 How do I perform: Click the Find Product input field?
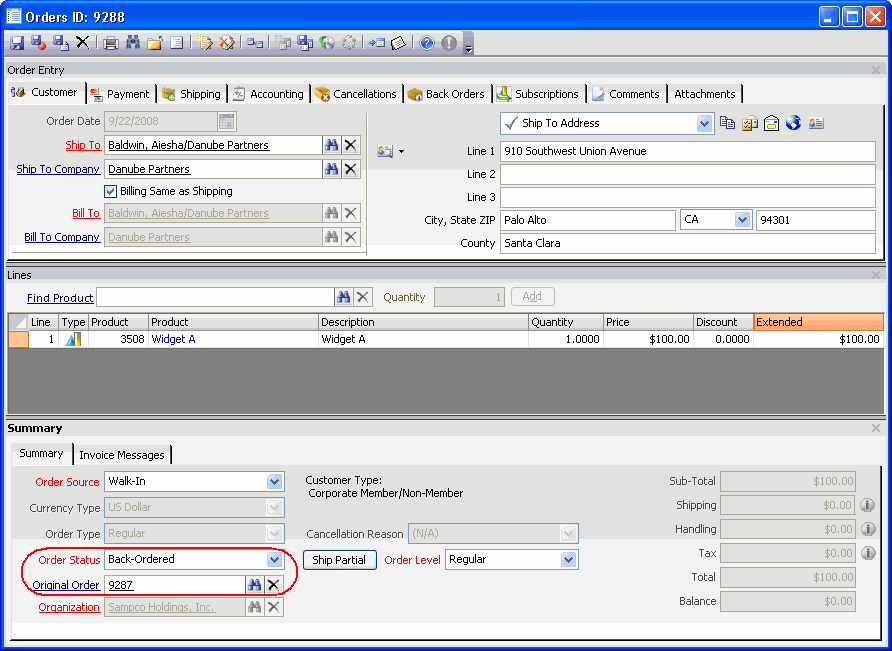click(215, 297)
